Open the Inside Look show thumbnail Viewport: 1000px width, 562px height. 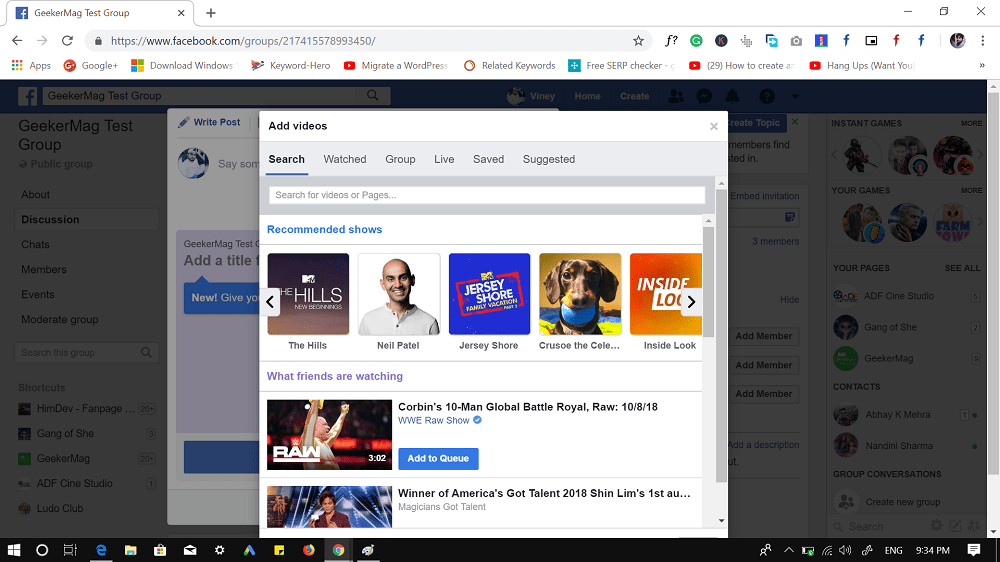tap(666, 294)
